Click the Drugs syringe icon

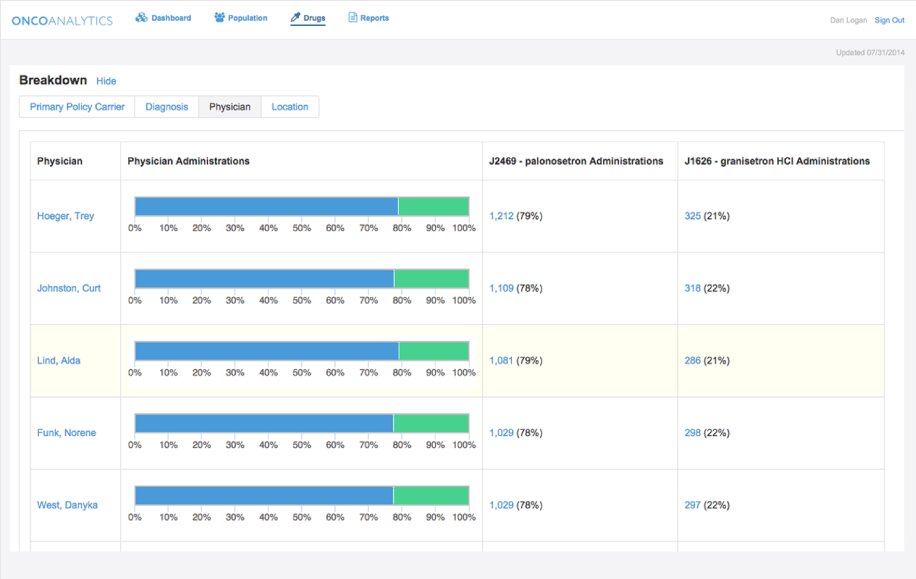click(295, 18)
